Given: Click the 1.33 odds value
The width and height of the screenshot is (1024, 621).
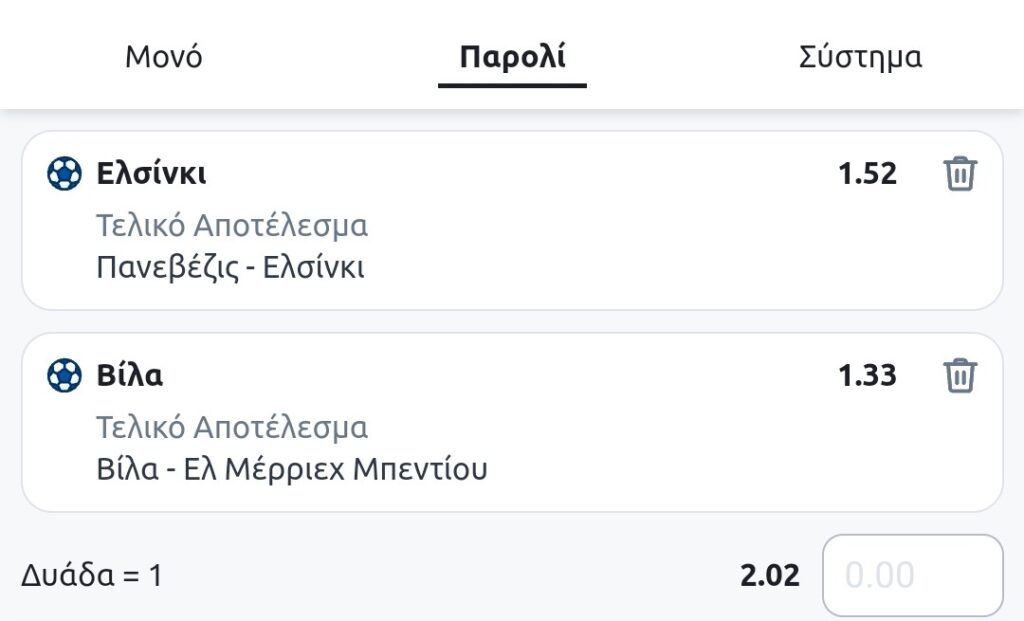Looking at the screenshot, I should [867, 376].
